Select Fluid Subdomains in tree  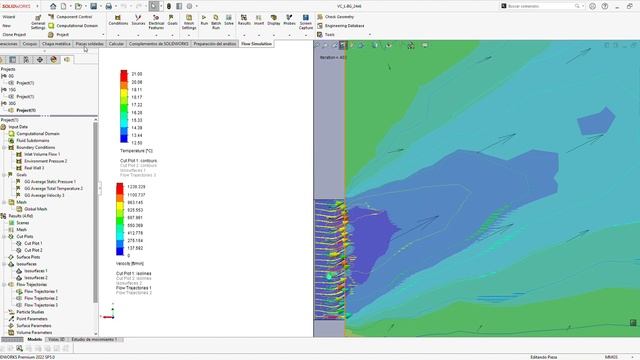(33, 140)
